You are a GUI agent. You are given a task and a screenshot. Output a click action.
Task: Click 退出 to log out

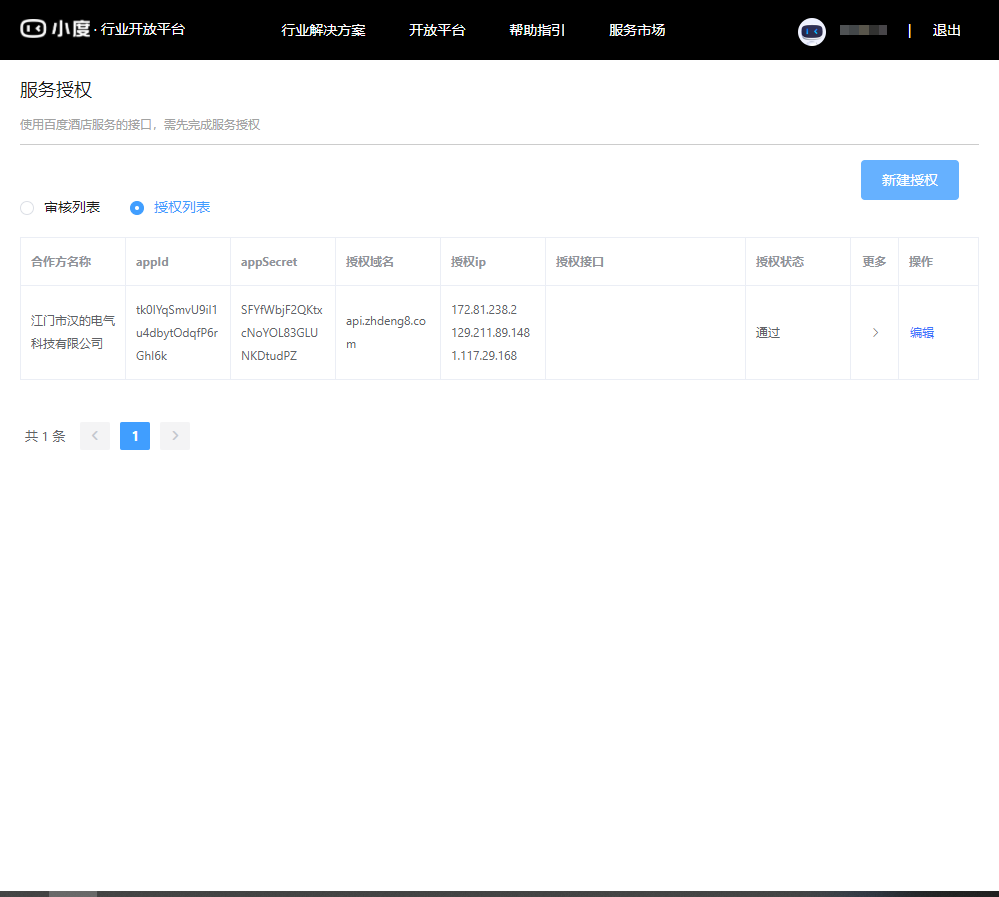(x=946, y=30)
